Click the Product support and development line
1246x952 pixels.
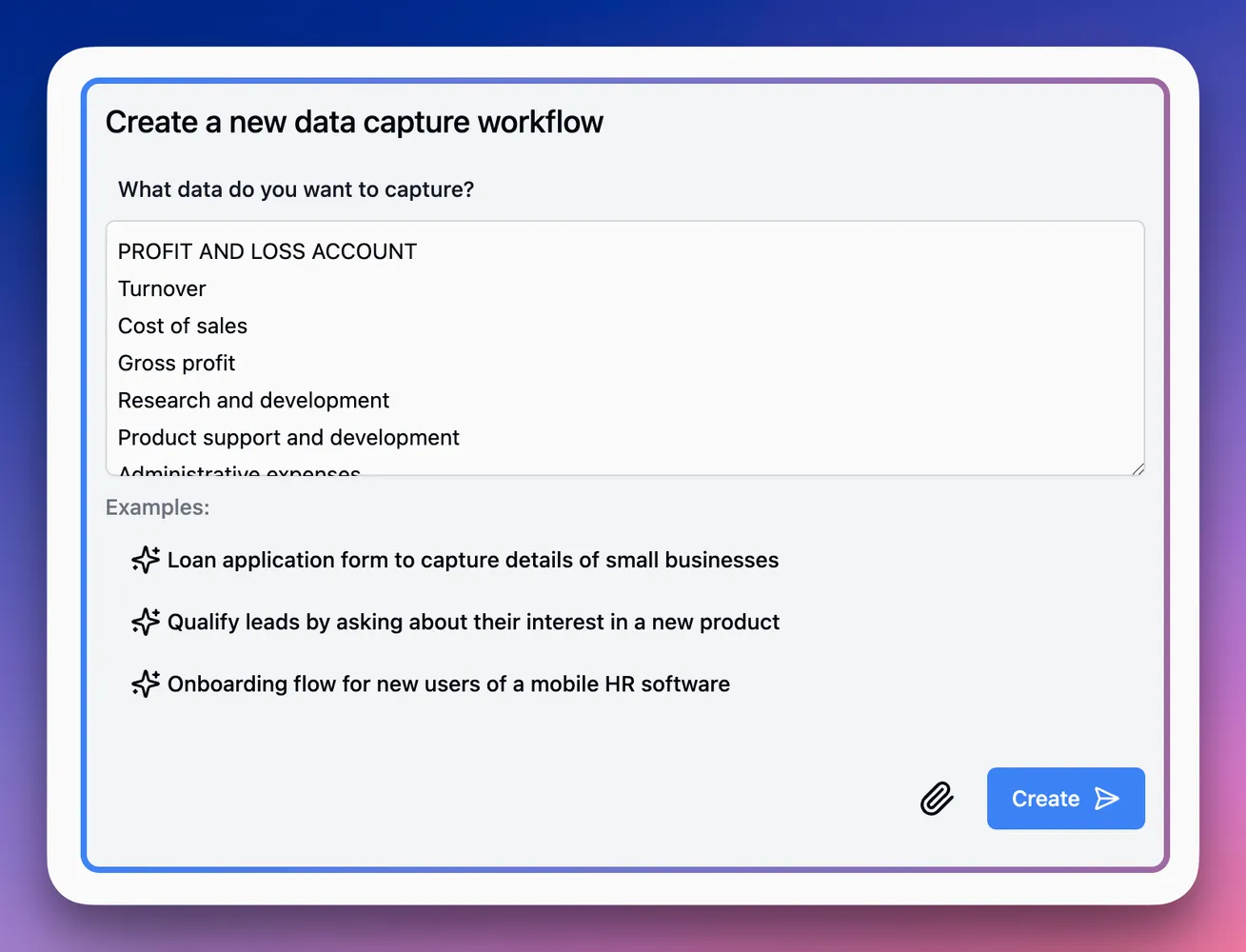pyautogui.click(x=288, y=437)
